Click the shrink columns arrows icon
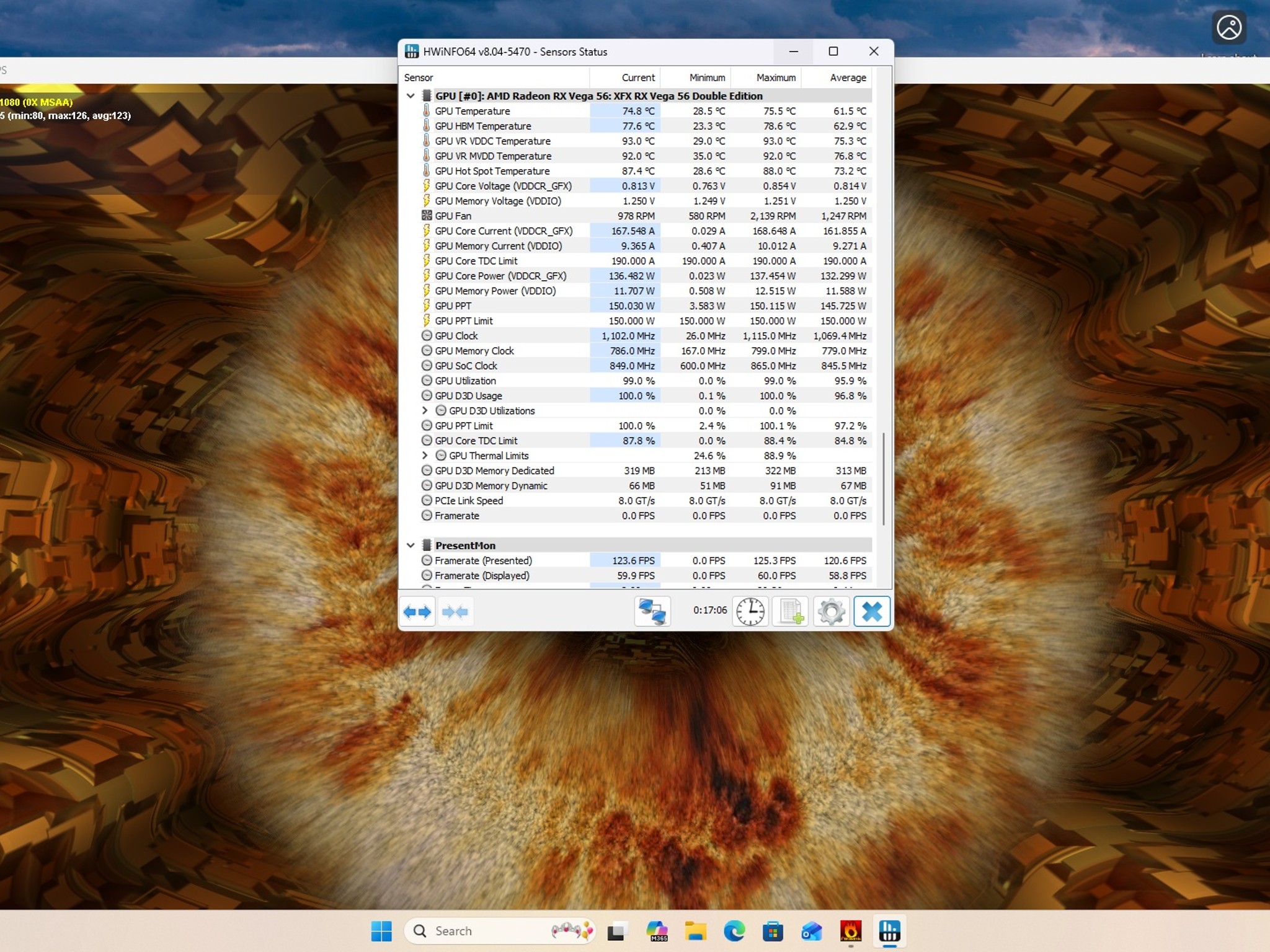Viewport: 1270px width, 952px height. coord(455,612)
